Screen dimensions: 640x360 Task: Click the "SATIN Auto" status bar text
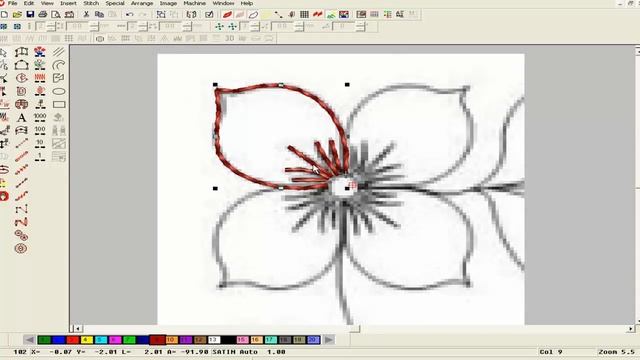tap(235, 352)
